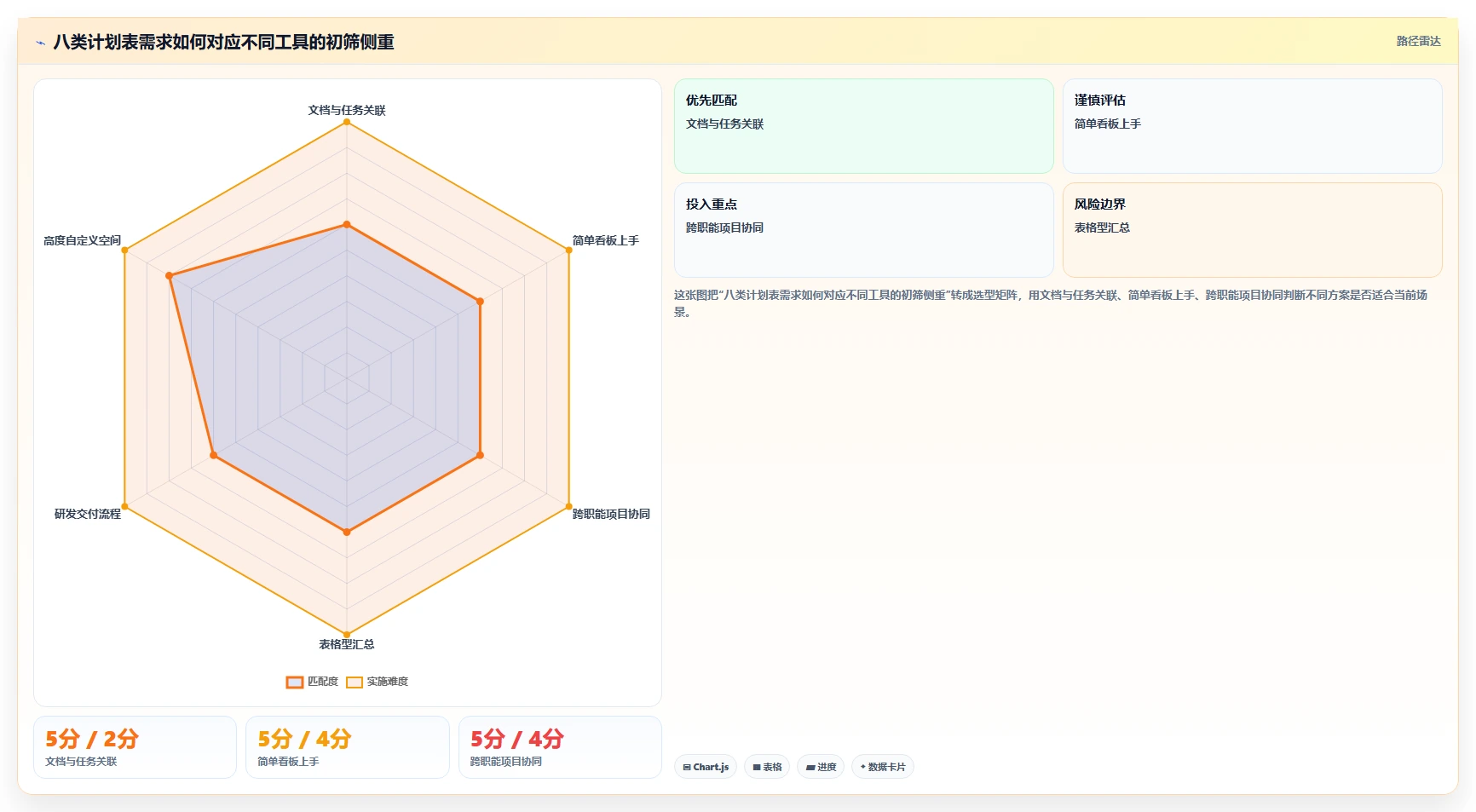Click the 进度 tag

[821, 767]
